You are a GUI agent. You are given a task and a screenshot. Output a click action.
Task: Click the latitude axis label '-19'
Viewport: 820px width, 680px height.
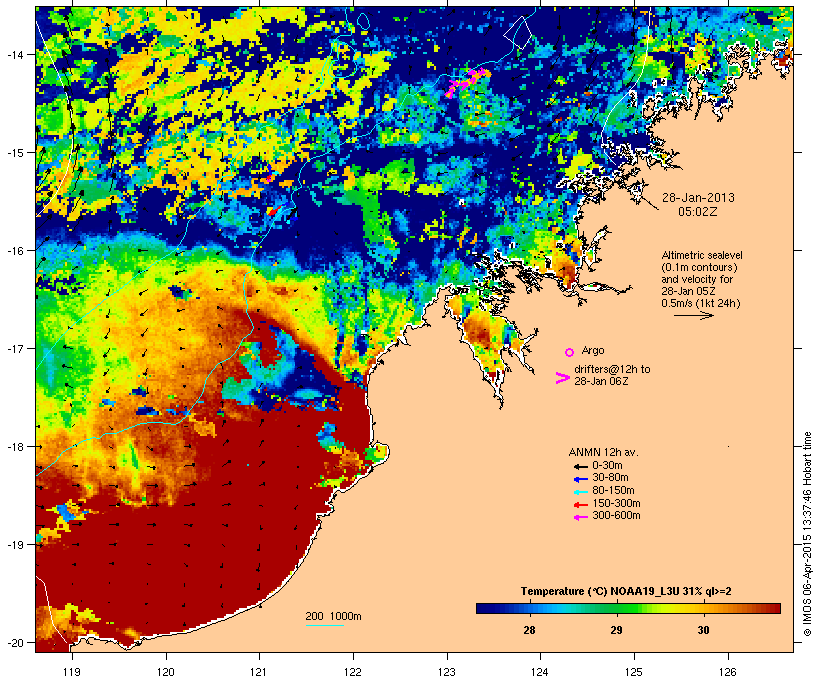[14, 545]
